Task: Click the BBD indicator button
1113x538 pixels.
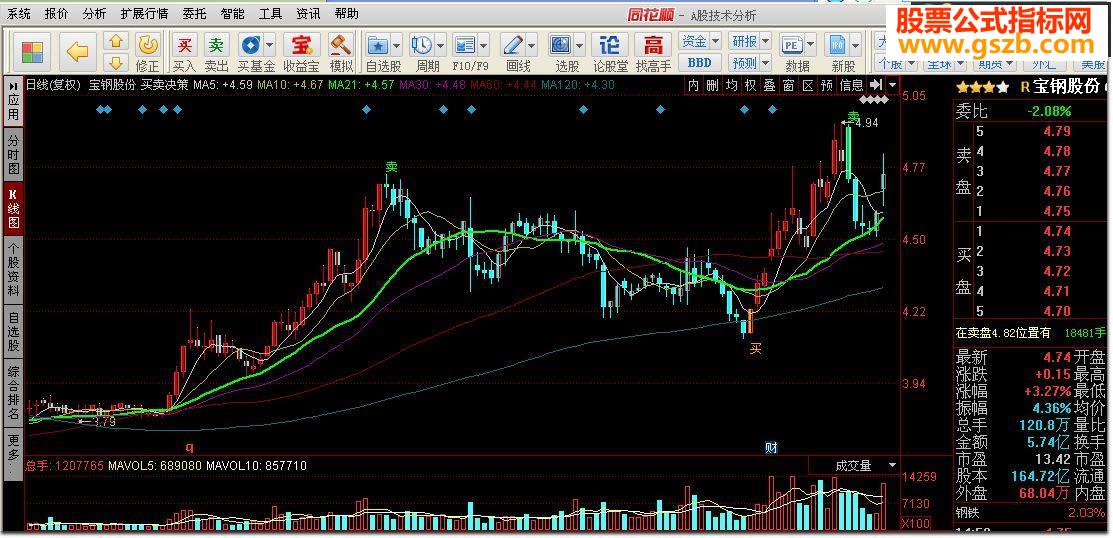Action: [699, 62]
